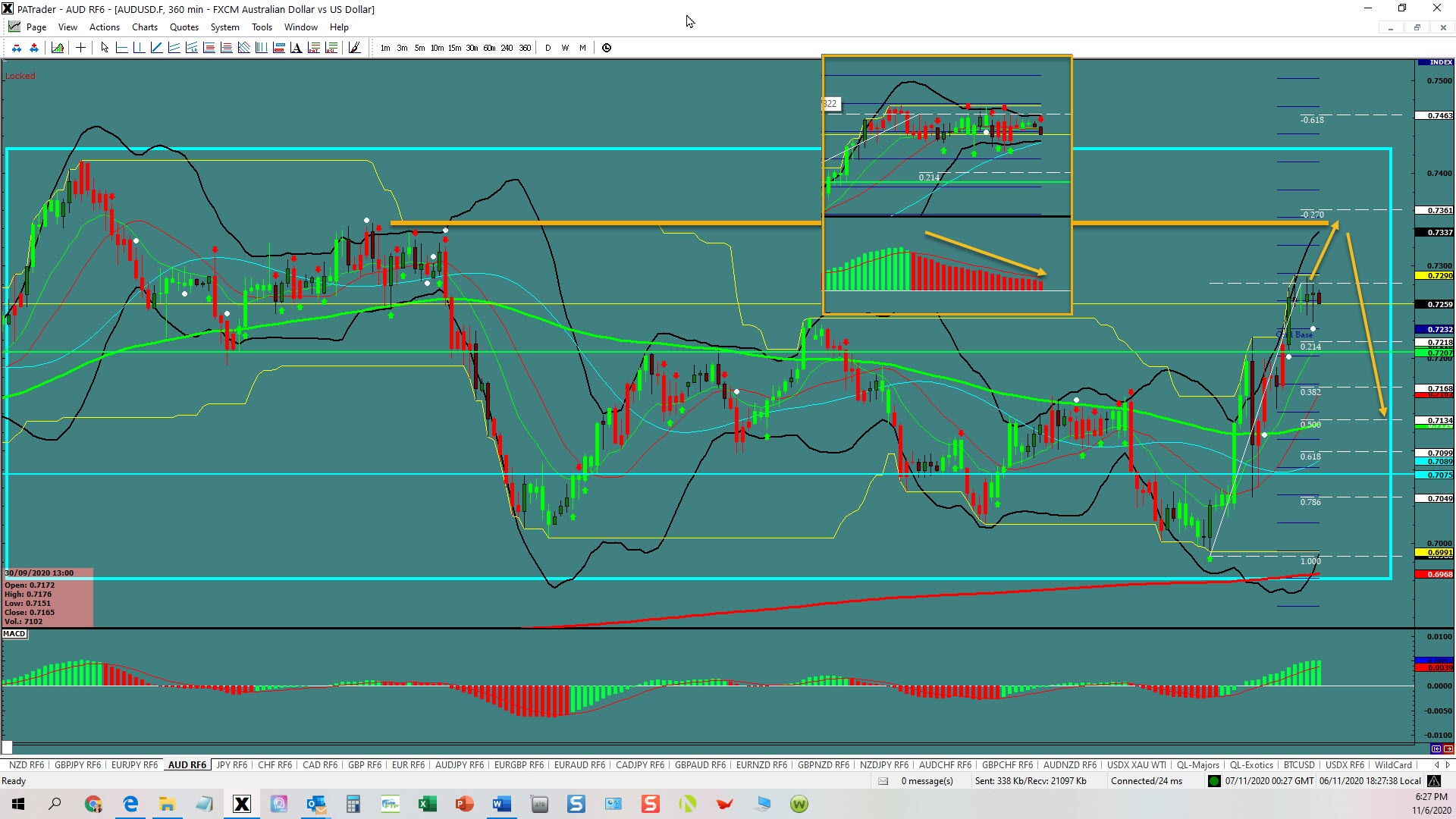Select the vertical time zones tool
The image size is (1456, 819).
(x=261, y=48)
